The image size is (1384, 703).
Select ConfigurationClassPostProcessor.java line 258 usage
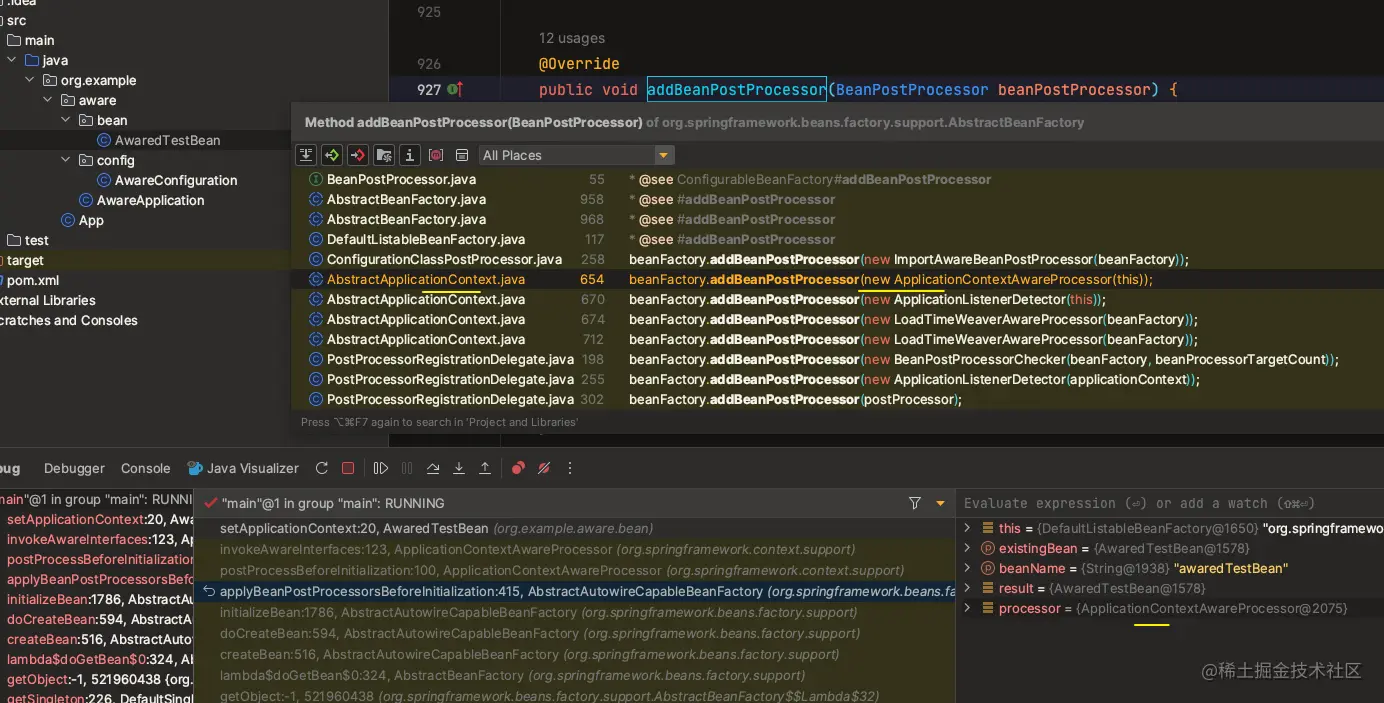[x=837, y=259]
